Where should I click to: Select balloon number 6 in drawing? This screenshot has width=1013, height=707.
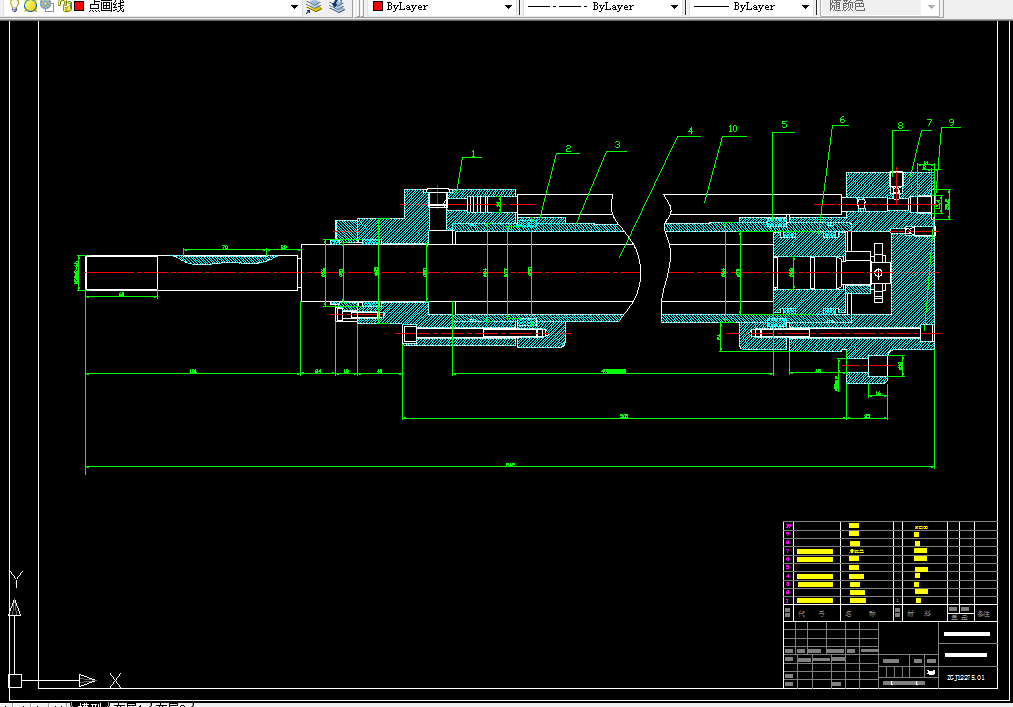(x=842, y=120)
